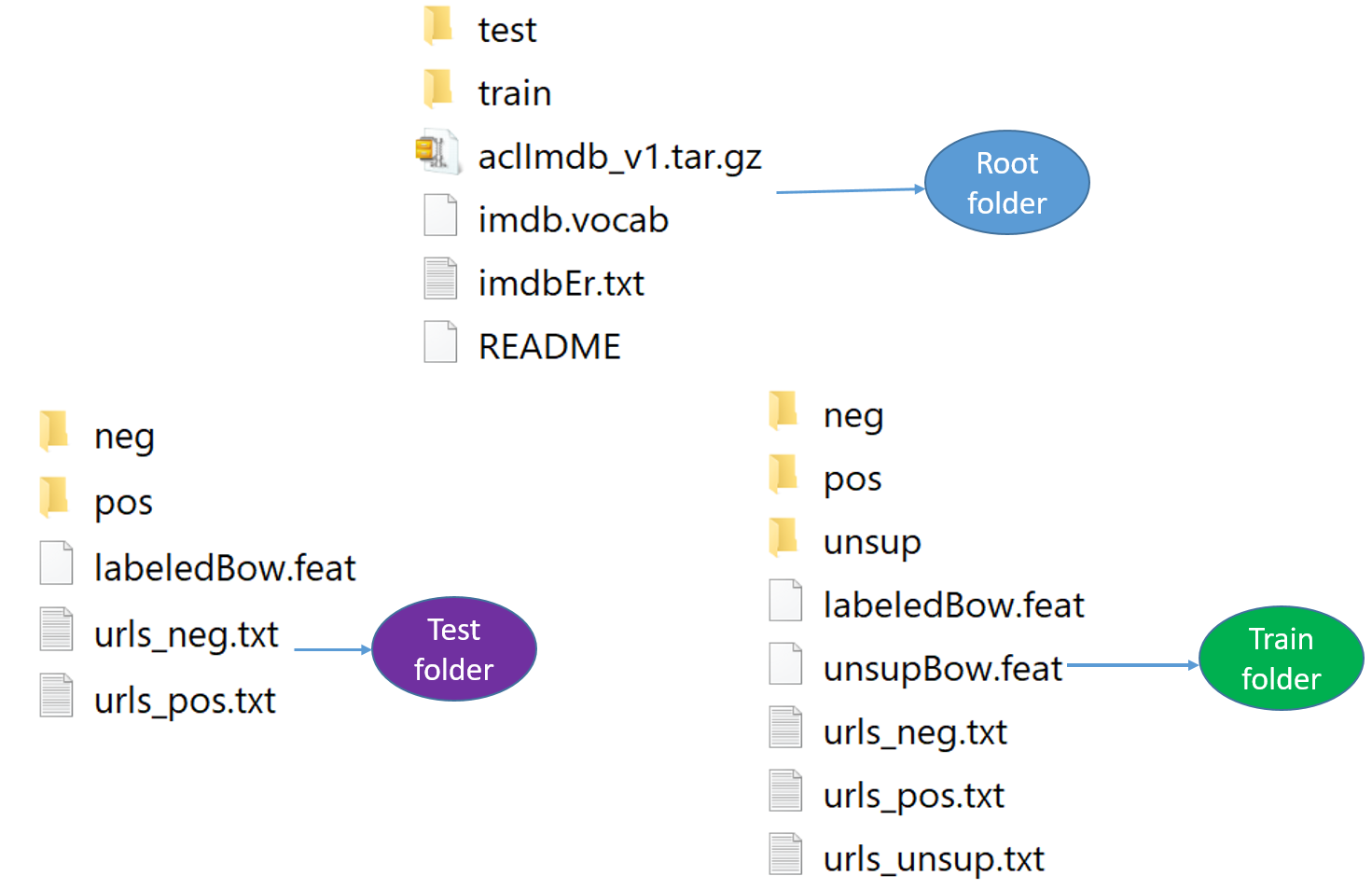Click urls_pos.txt file icon in Test folder listing
1372x890 pixels.
tap(56, 696)
